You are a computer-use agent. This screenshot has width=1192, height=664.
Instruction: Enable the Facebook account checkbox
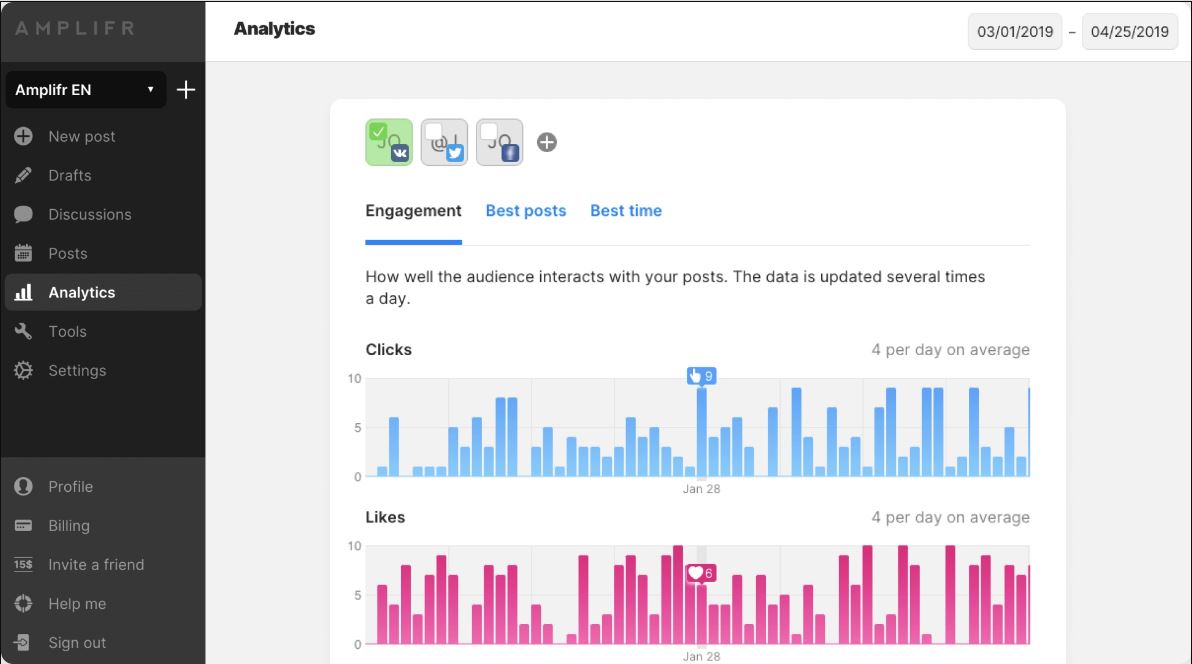[x=489, y=131]
